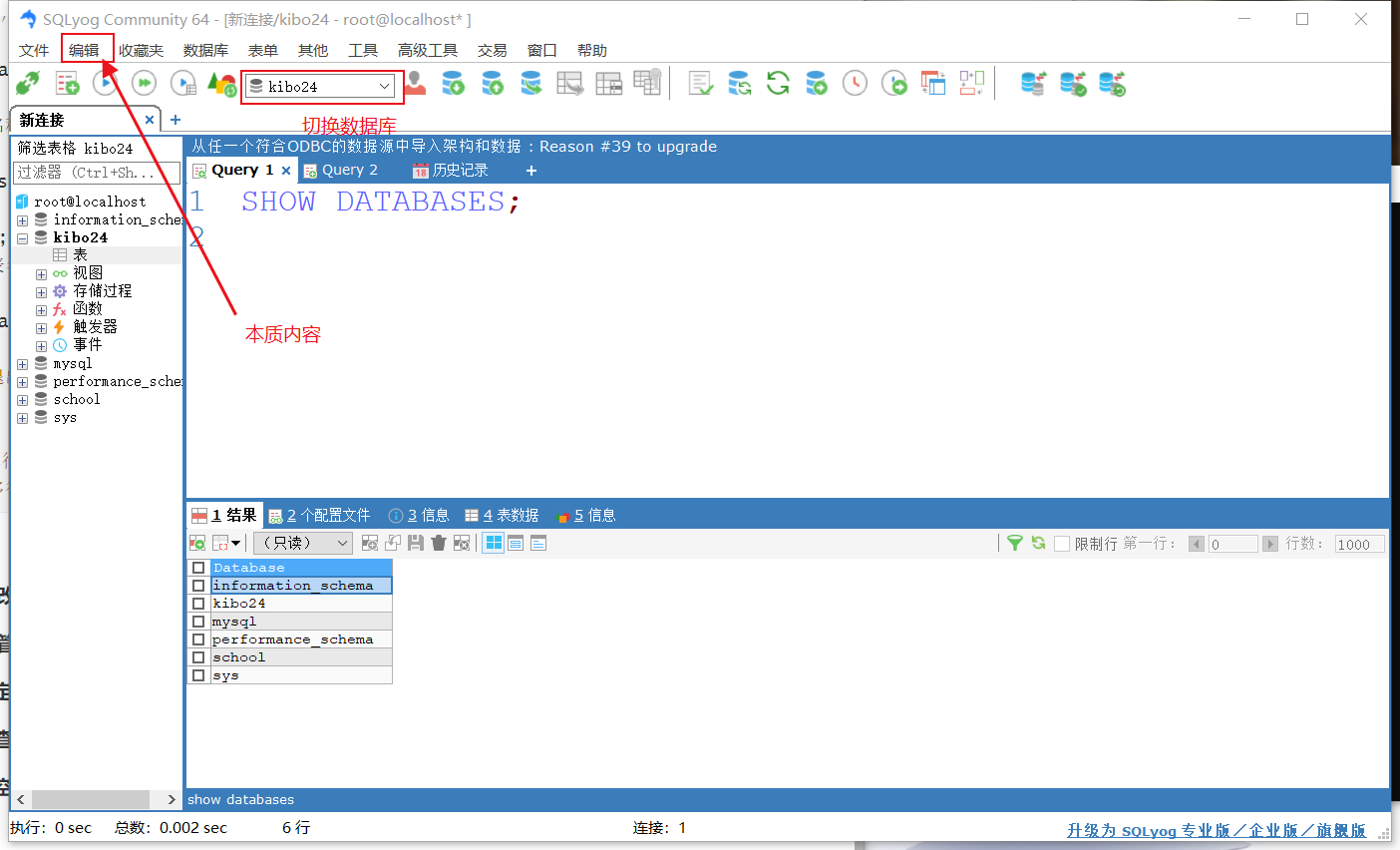Viewport: 1400px width, 850px height.
Task: Click the schedule clock icon in toolbar
Action: click(x=855, y=84)
